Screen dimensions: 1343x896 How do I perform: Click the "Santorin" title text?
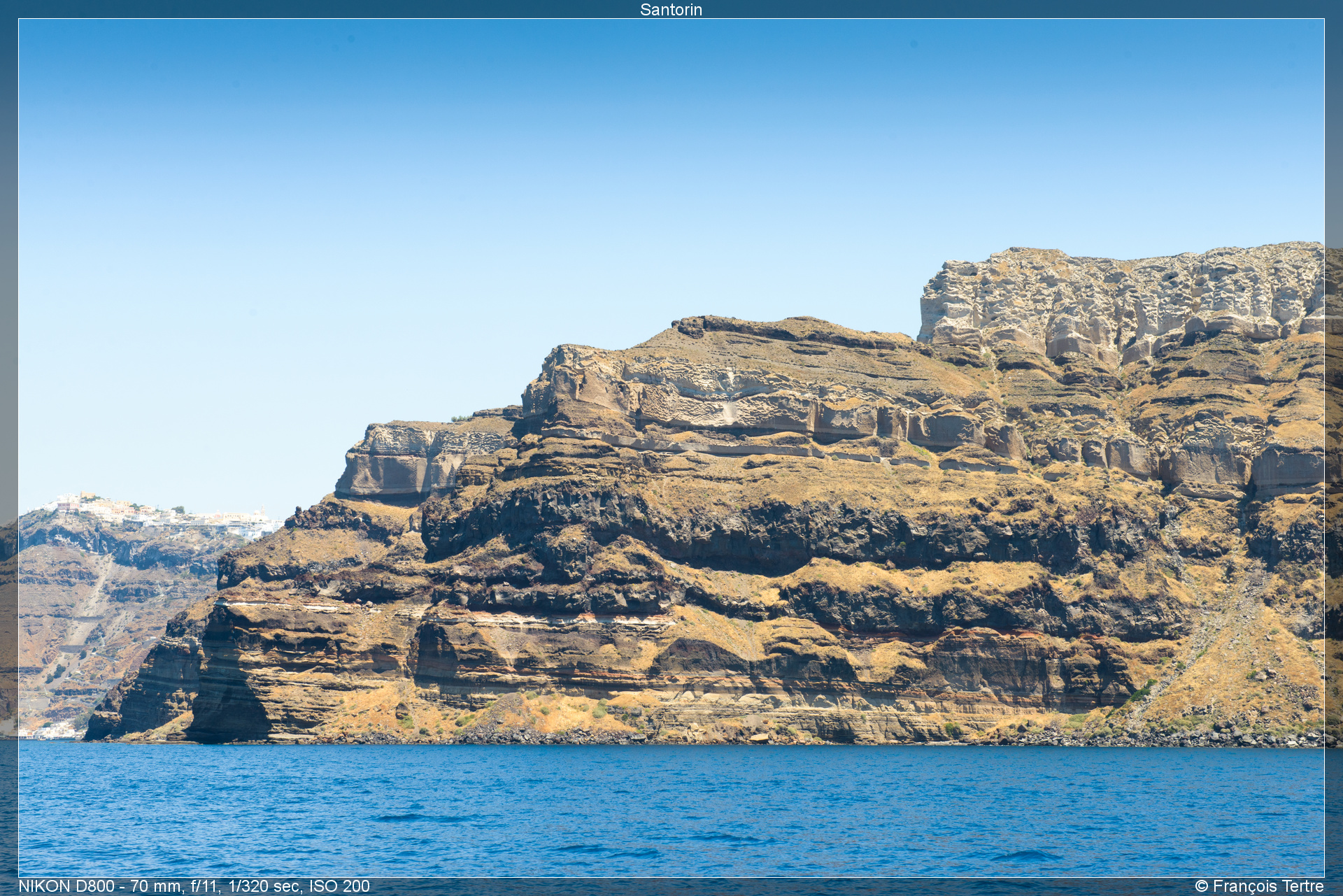[671, 9]
